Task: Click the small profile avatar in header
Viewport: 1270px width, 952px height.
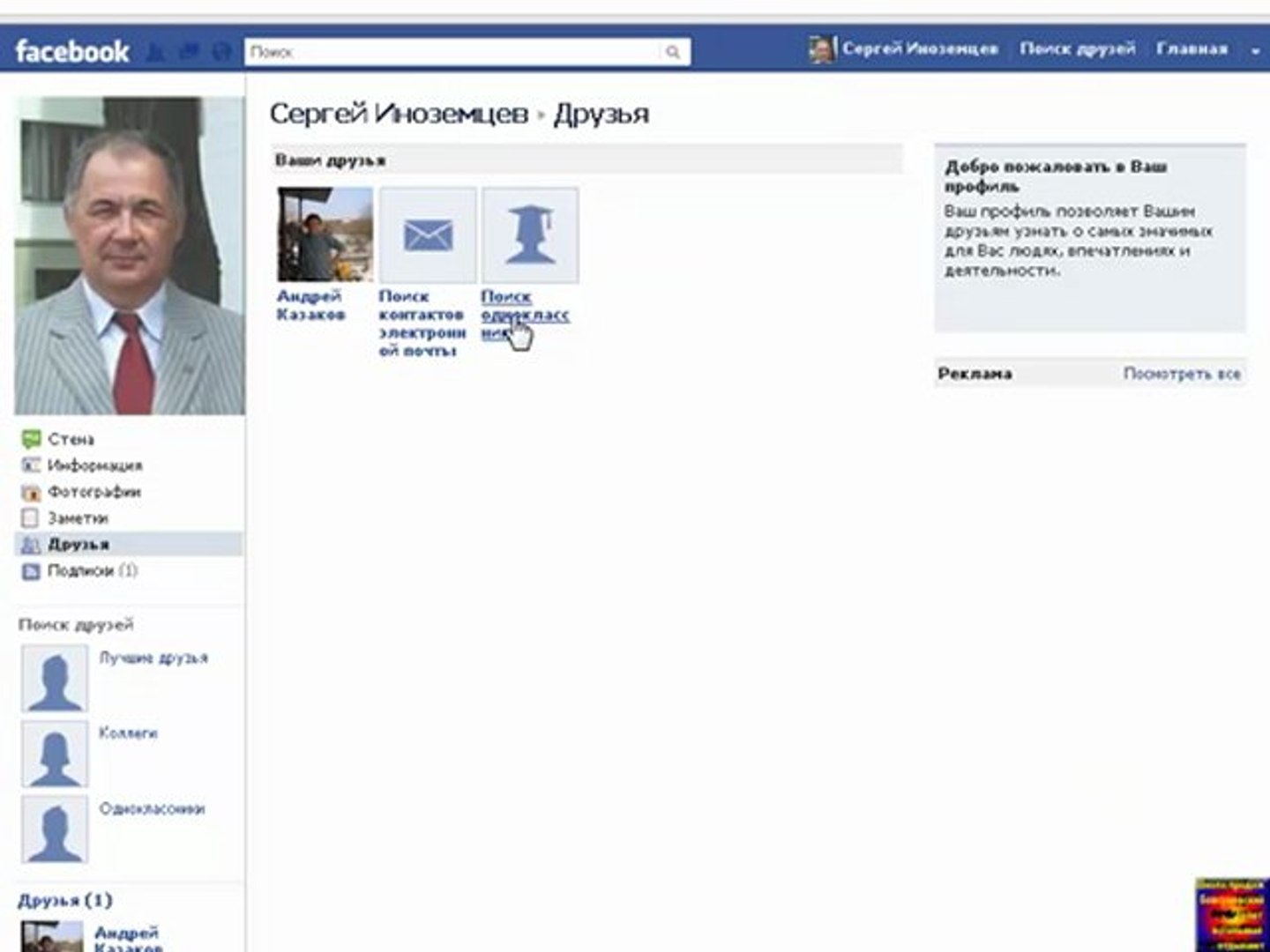Action: 821,49
